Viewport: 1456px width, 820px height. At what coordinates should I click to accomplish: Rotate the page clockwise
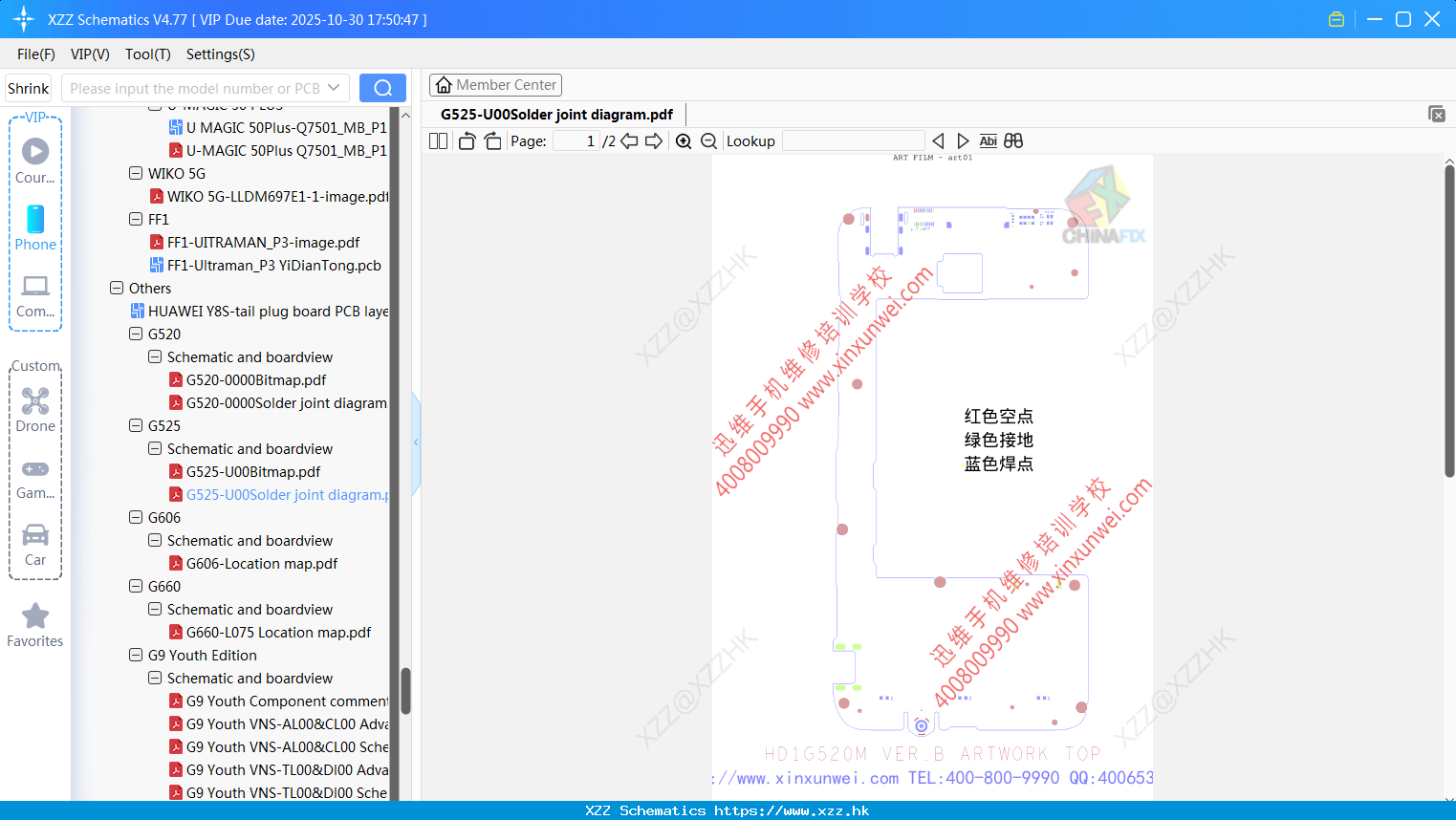point(492,140)
